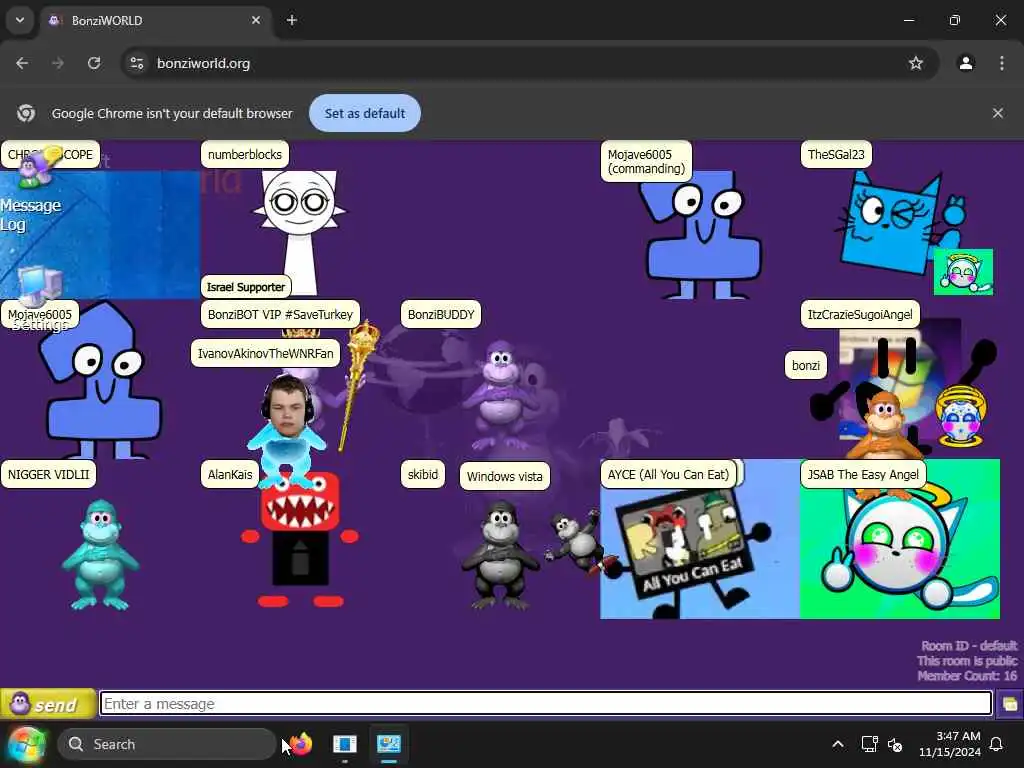Viewport: 1024px width, 768px height.
Task: Click the numberblocks name tag
Action: click(245, 155)
